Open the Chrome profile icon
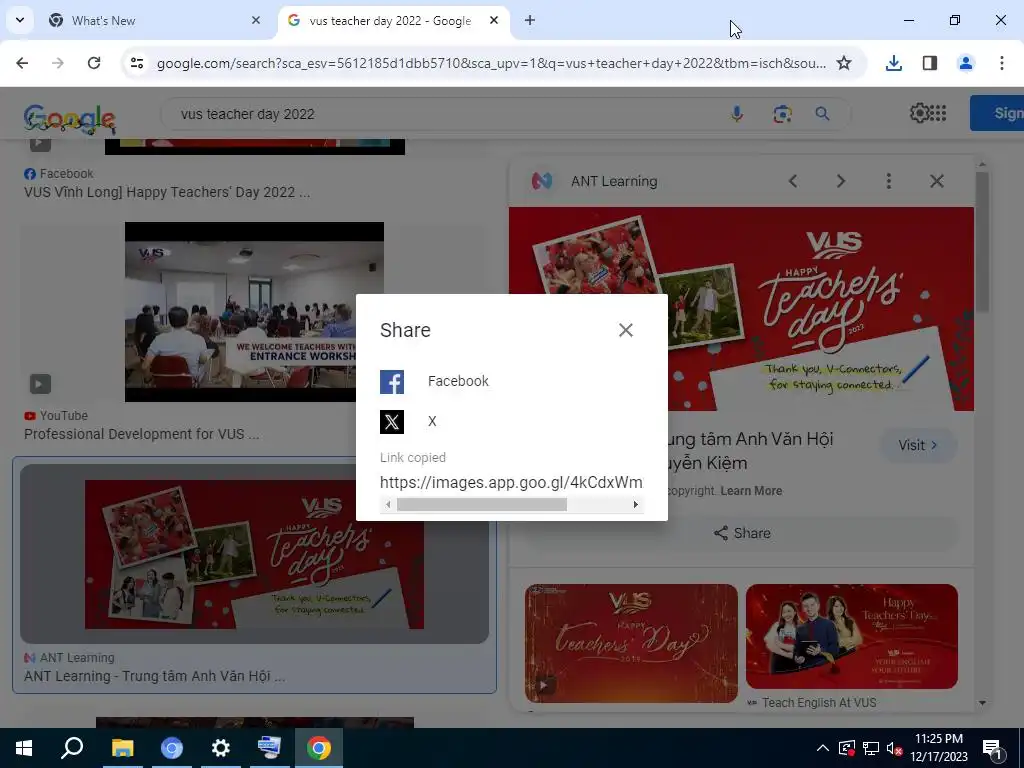The height and width of the screenshot is (768, 1024). pos(966,63)
